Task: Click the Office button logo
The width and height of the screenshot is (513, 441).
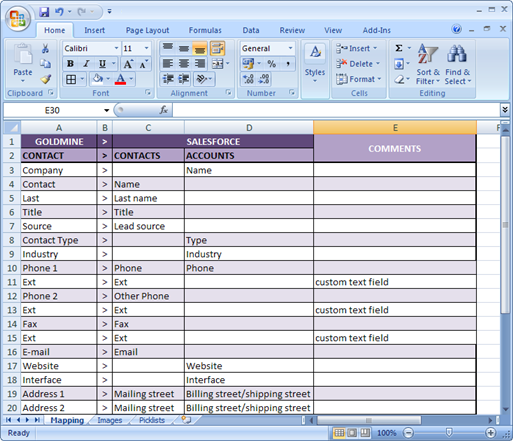Action: [x=18, y=18]
